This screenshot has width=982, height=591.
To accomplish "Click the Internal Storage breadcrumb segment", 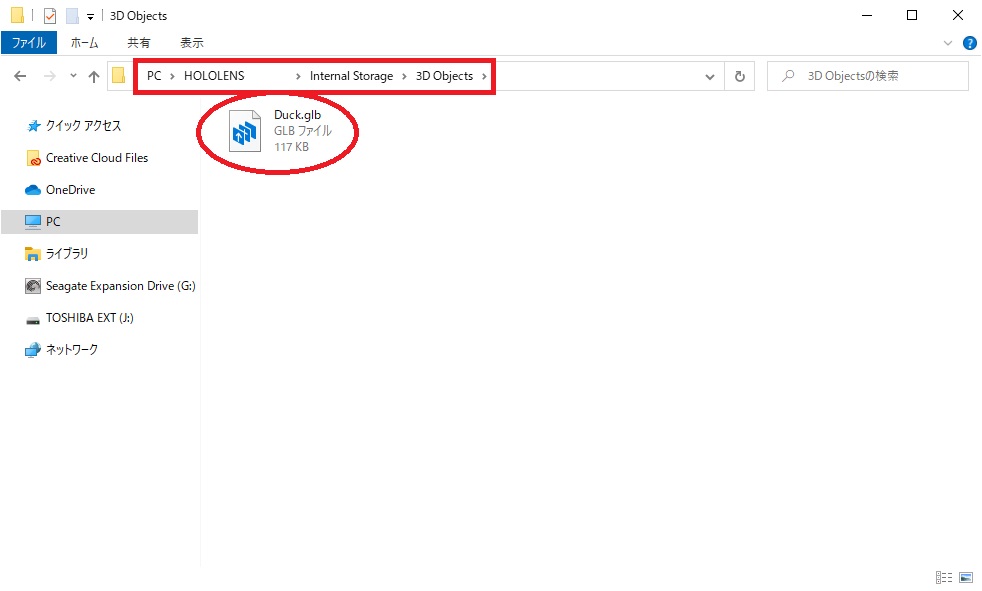I will (x=351, y=76).
